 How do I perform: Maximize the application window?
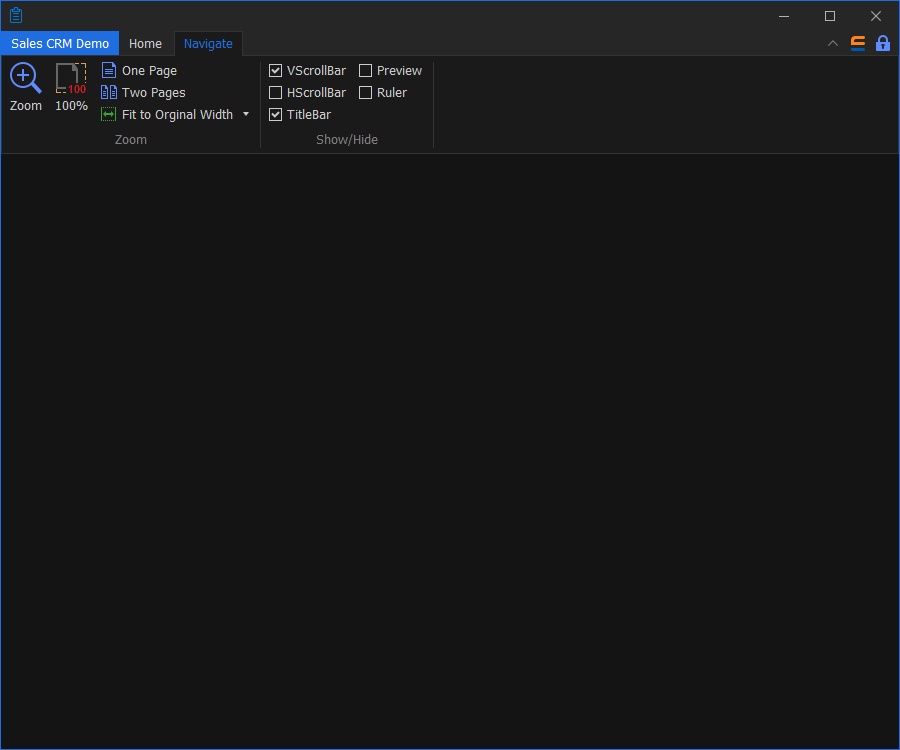pos(830,16)
